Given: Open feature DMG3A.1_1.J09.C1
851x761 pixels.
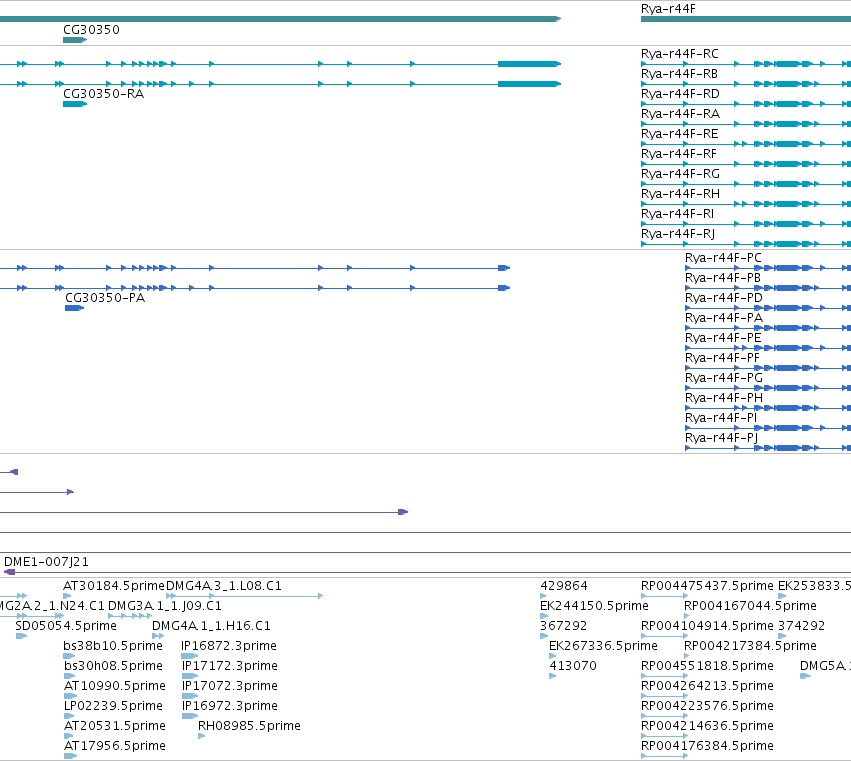Looking at the screenshot, I should tap(164, 606).
